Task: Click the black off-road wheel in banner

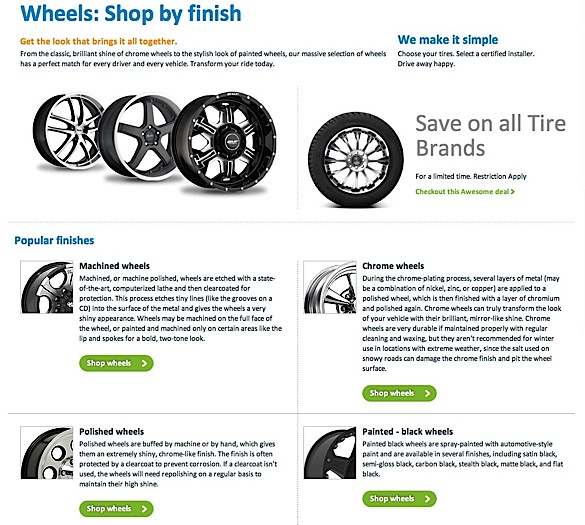Action: pos(226,142)
